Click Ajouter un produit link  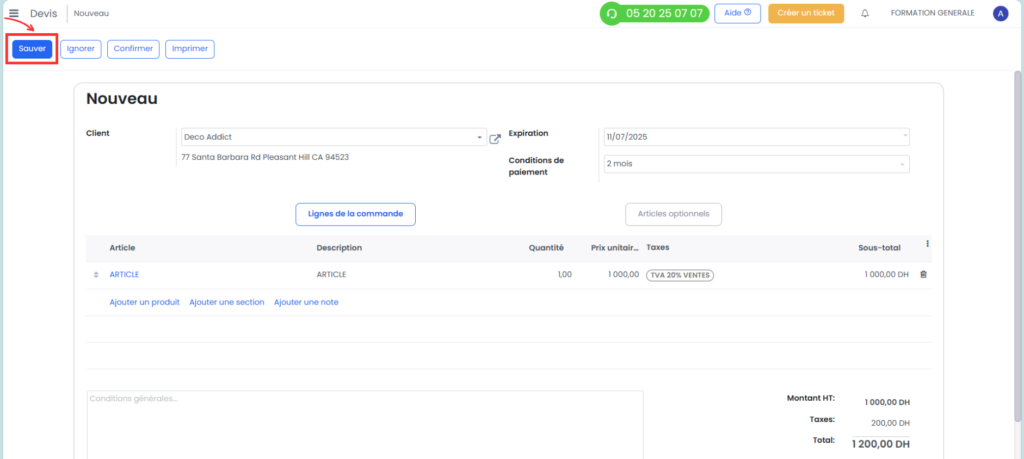pos(144,302)
